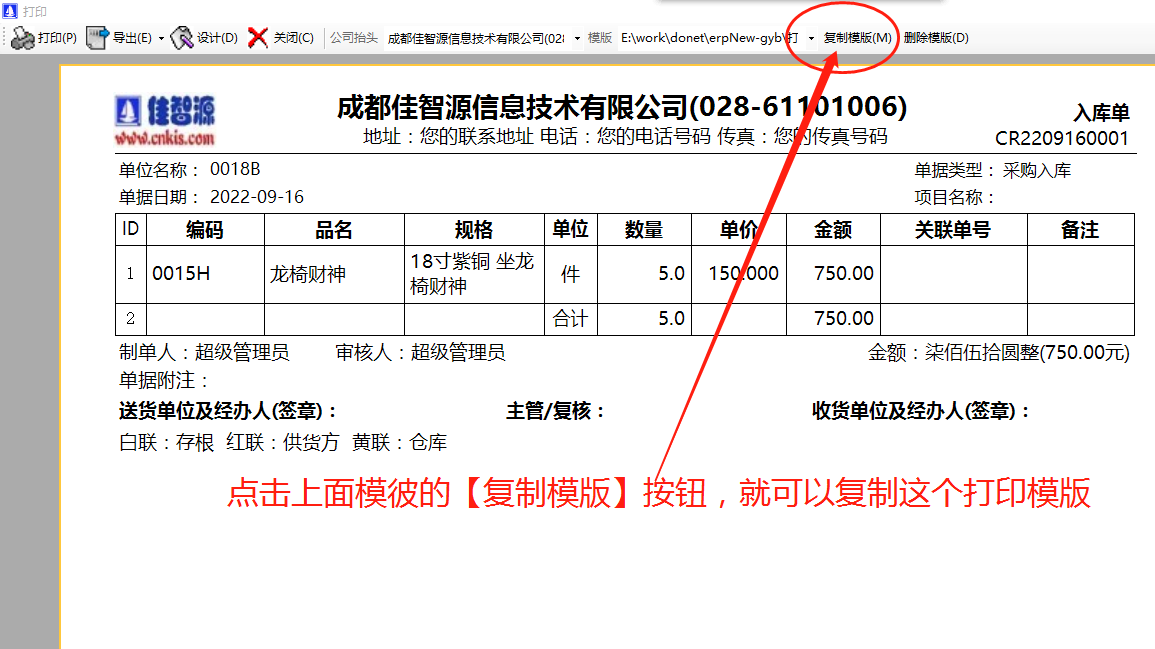Click the 设计(D) label button
The height and width of the screenshot is (649, 1155).
click(217, 38)
